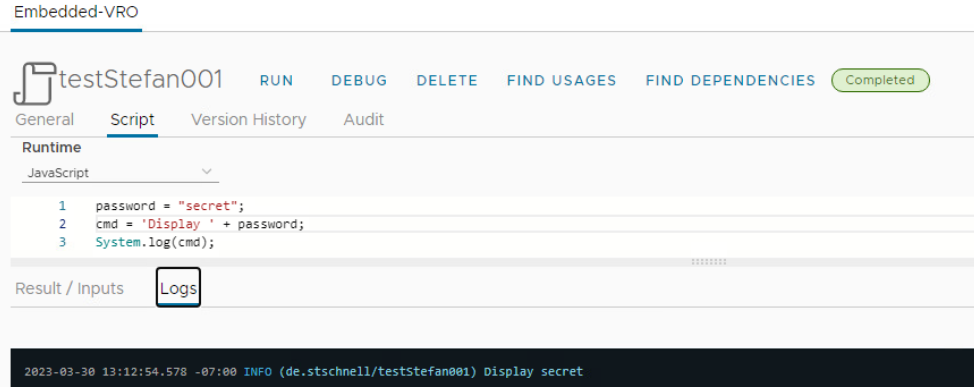Switch to the Embedded-VRO tab
The width and height of the screenshot is (974, 387).
click(76, 14)
